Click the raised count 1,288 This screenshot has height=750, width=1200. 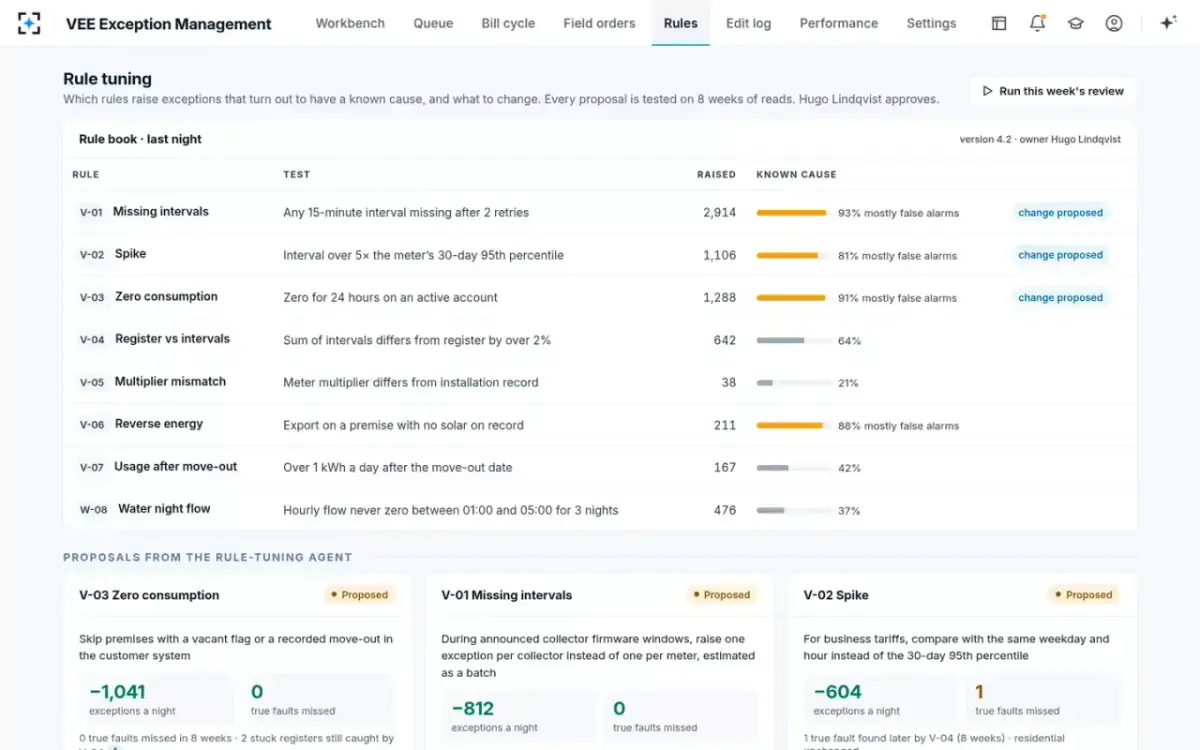pyautogui.click(x=720, y=297)
